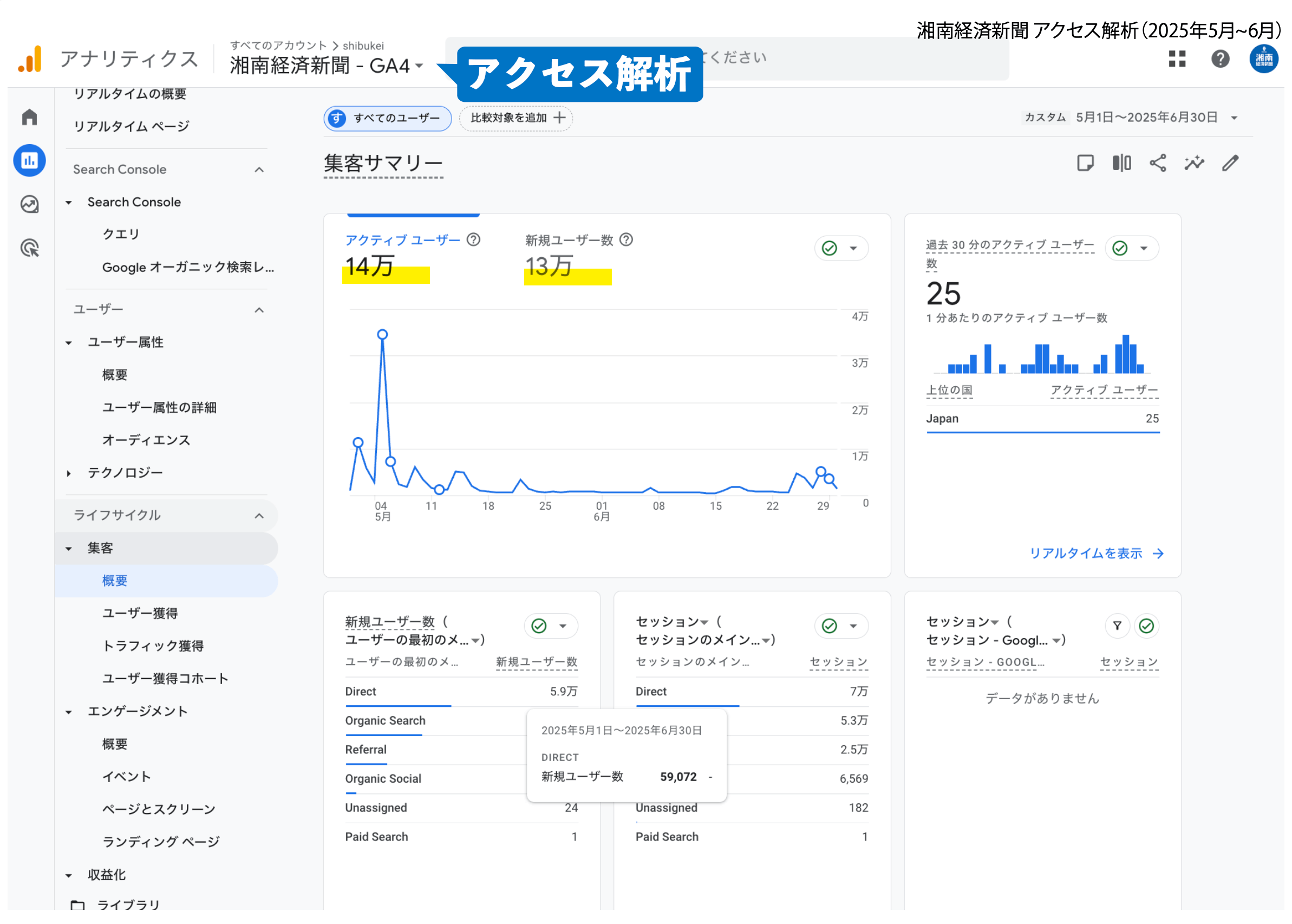Image resolution: width=1292 pixels, height=924 pixels.
Task: Click the filter funnel icon in Google session card
Action: [x=1118, y=626]
